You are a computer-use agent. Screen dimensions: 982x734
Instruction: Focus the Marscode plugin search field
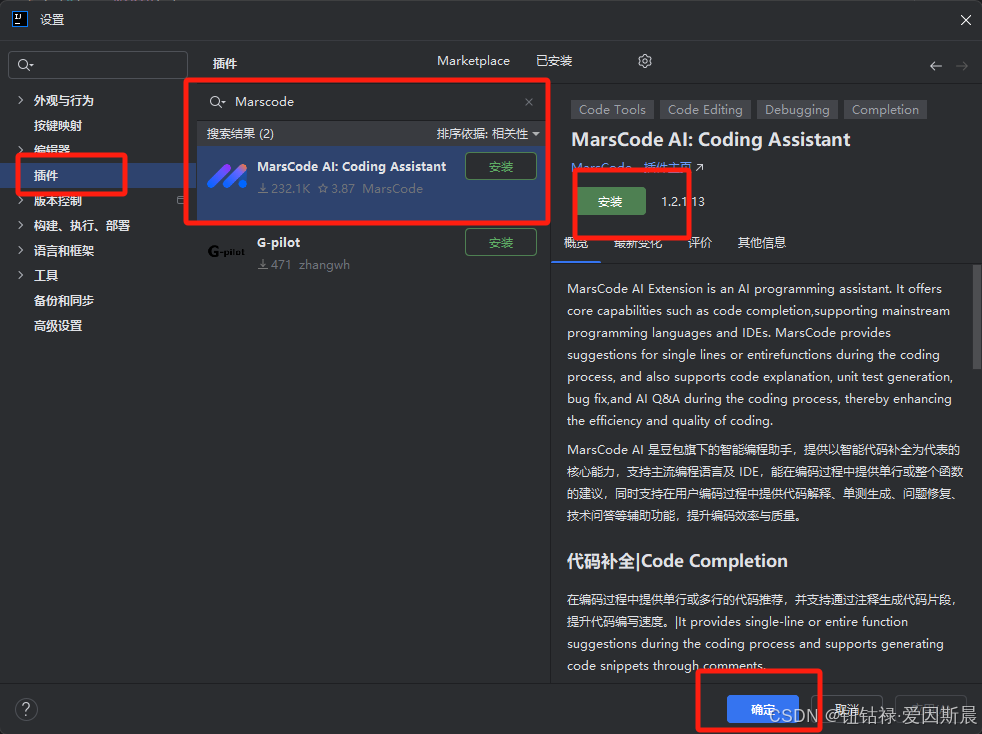pos(372,101)
